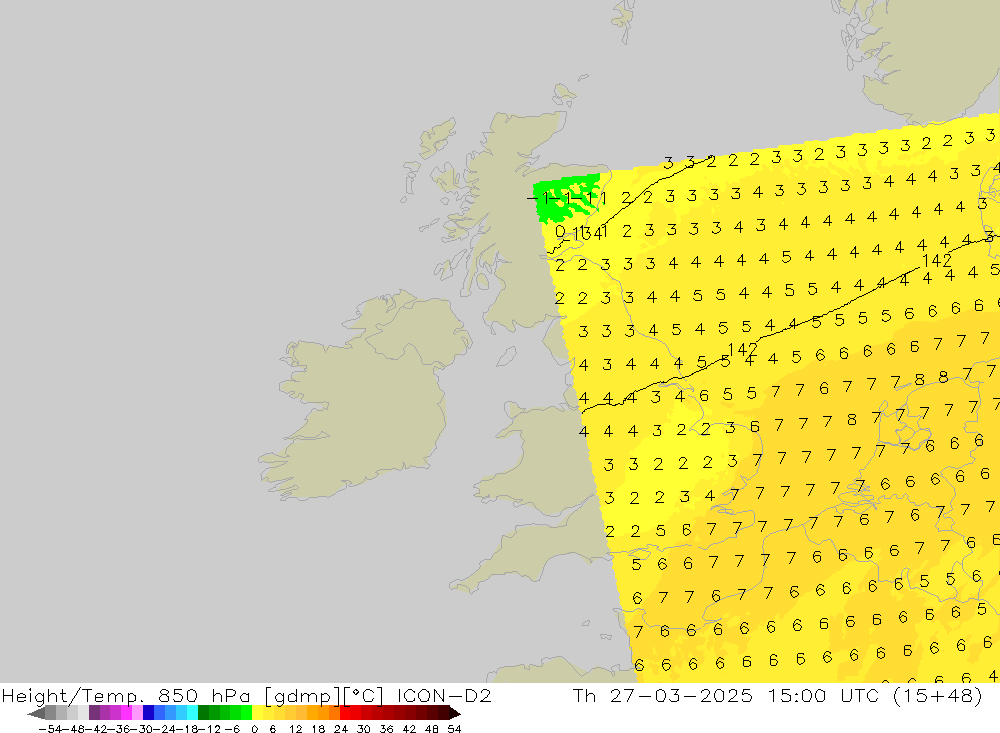Click the dark right arrow of the color scale
1000x733 pixels.
click(454, 713)
